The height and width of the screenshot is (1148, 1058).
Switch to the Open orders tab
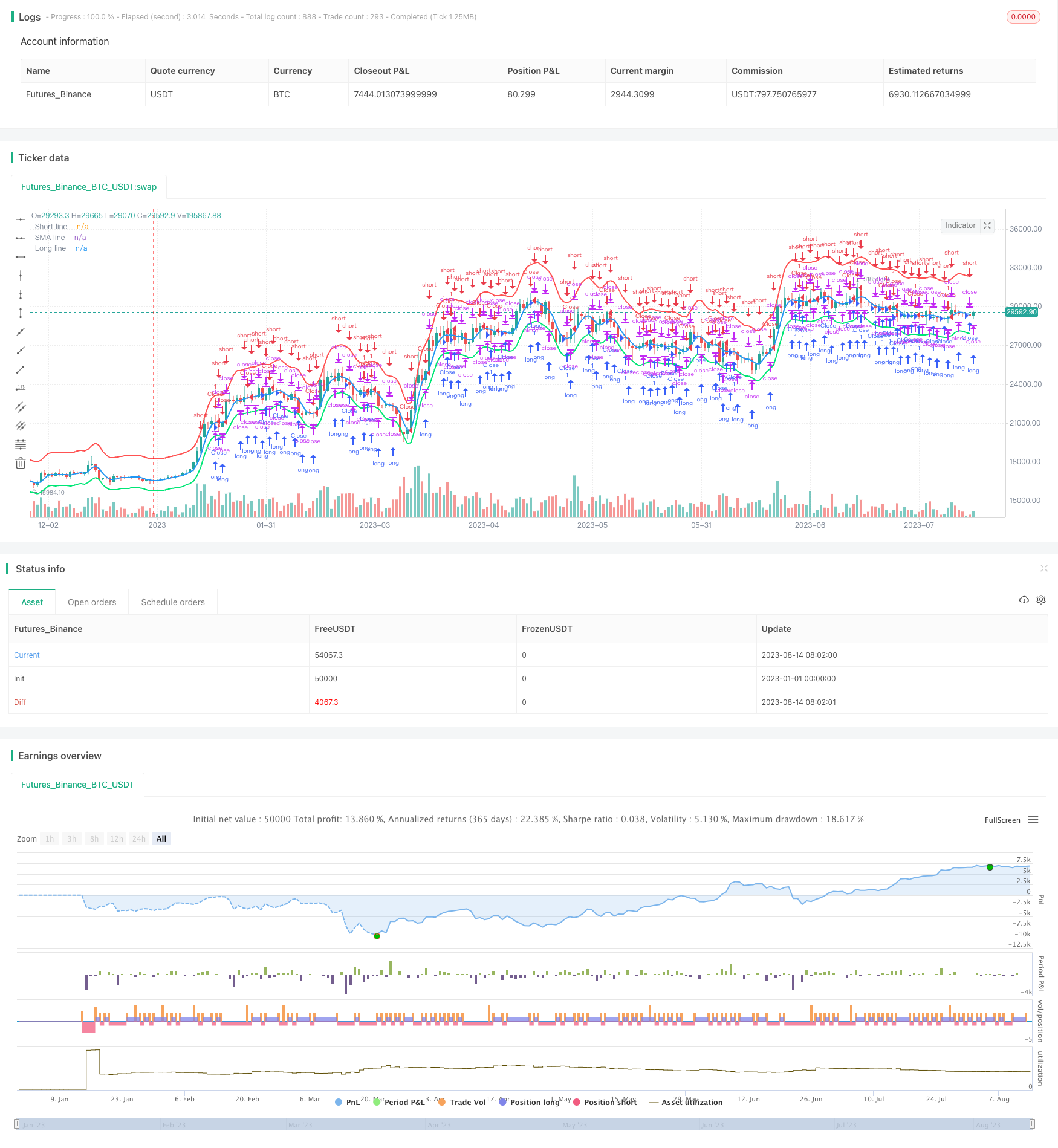[92, 602]
